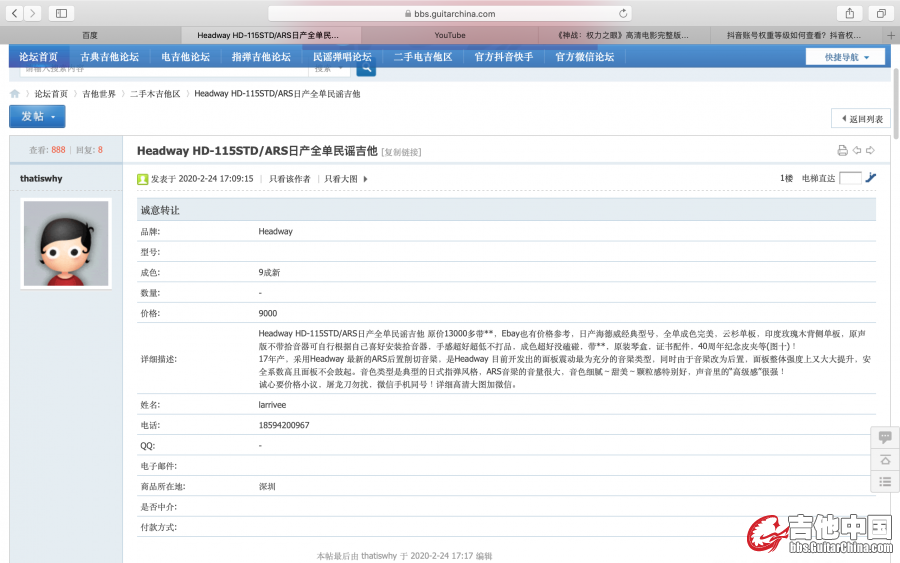Click Safari reload page icon
The height and width of the screenshot is (563, 900).
click(x=624, y=13)
